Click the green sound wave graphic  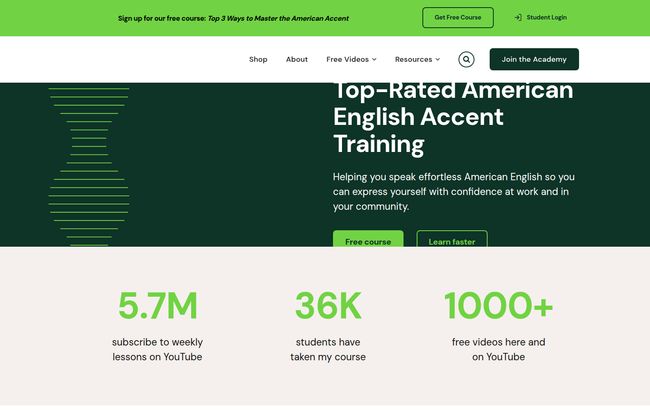click(89, 165)
